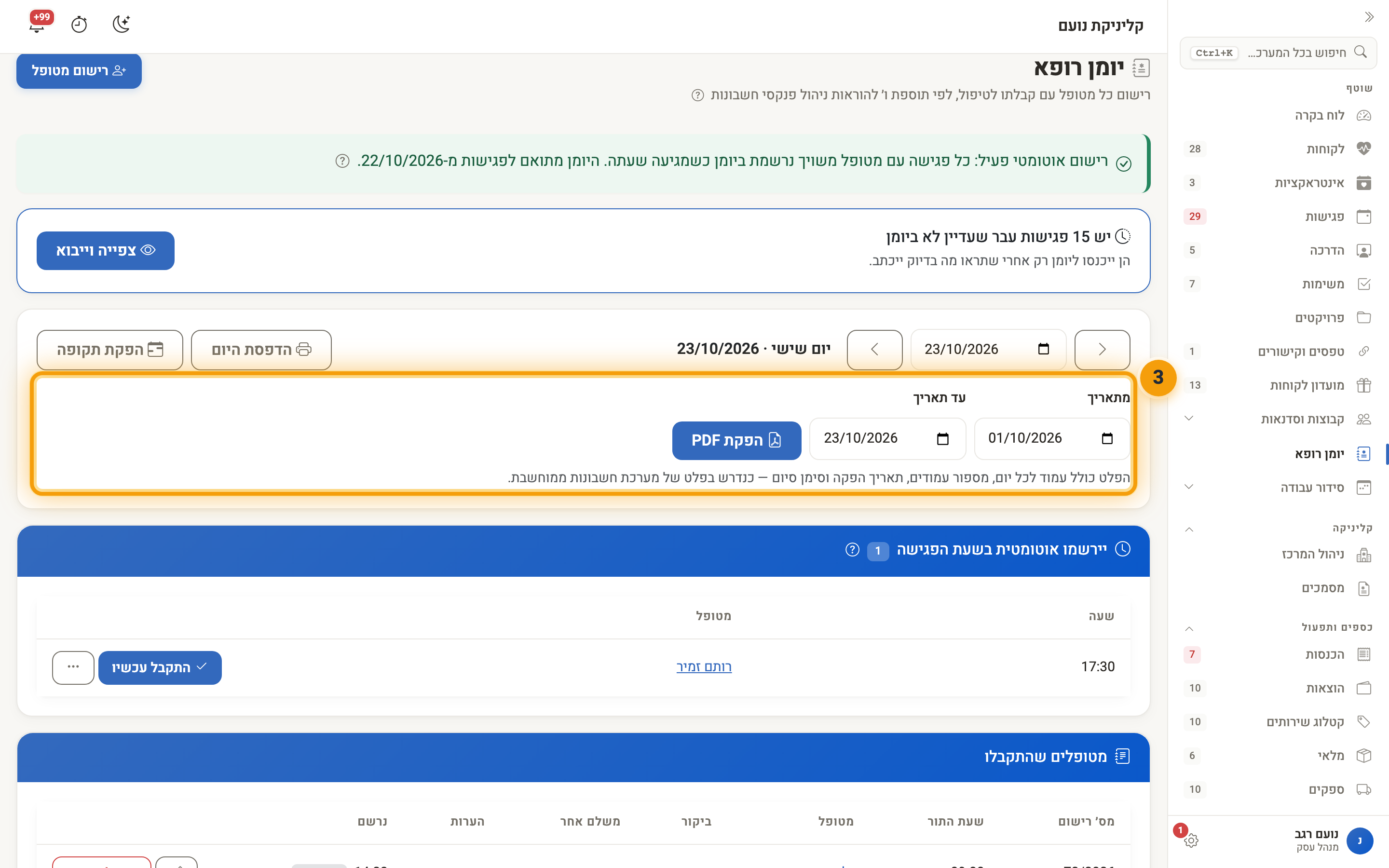
Task: Open פגישות in sidebar
Action: pyautogui.click(x=1278, y=217)
